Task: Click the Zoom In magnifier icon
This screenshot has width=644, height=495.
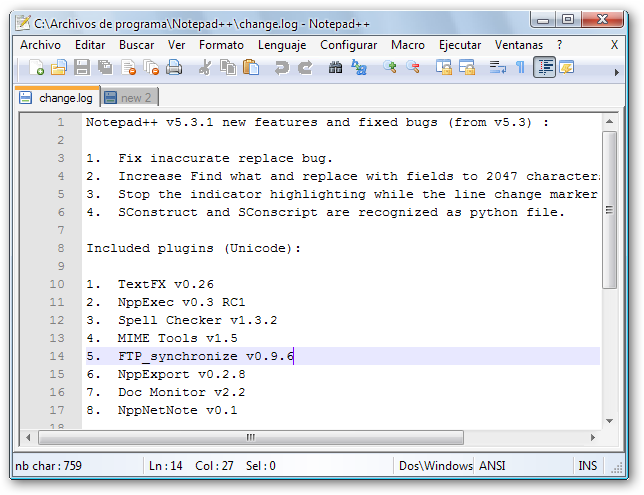Action: coord(390,68)
